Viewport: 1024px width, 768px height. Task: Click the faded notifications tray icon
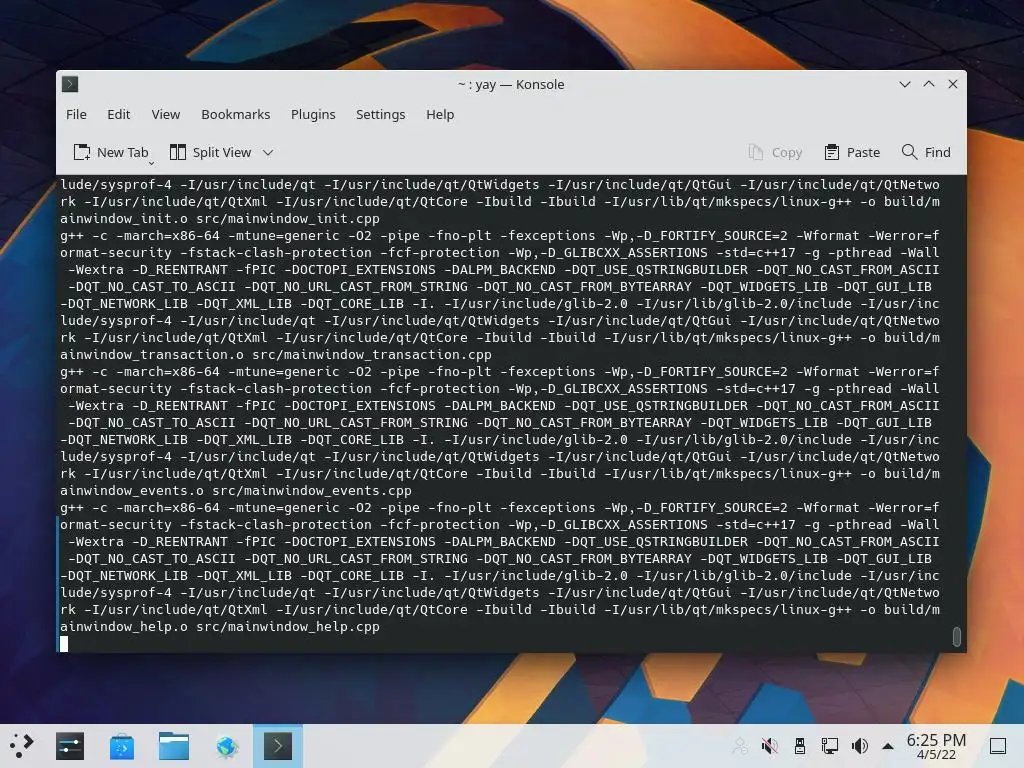pos(741,746)
